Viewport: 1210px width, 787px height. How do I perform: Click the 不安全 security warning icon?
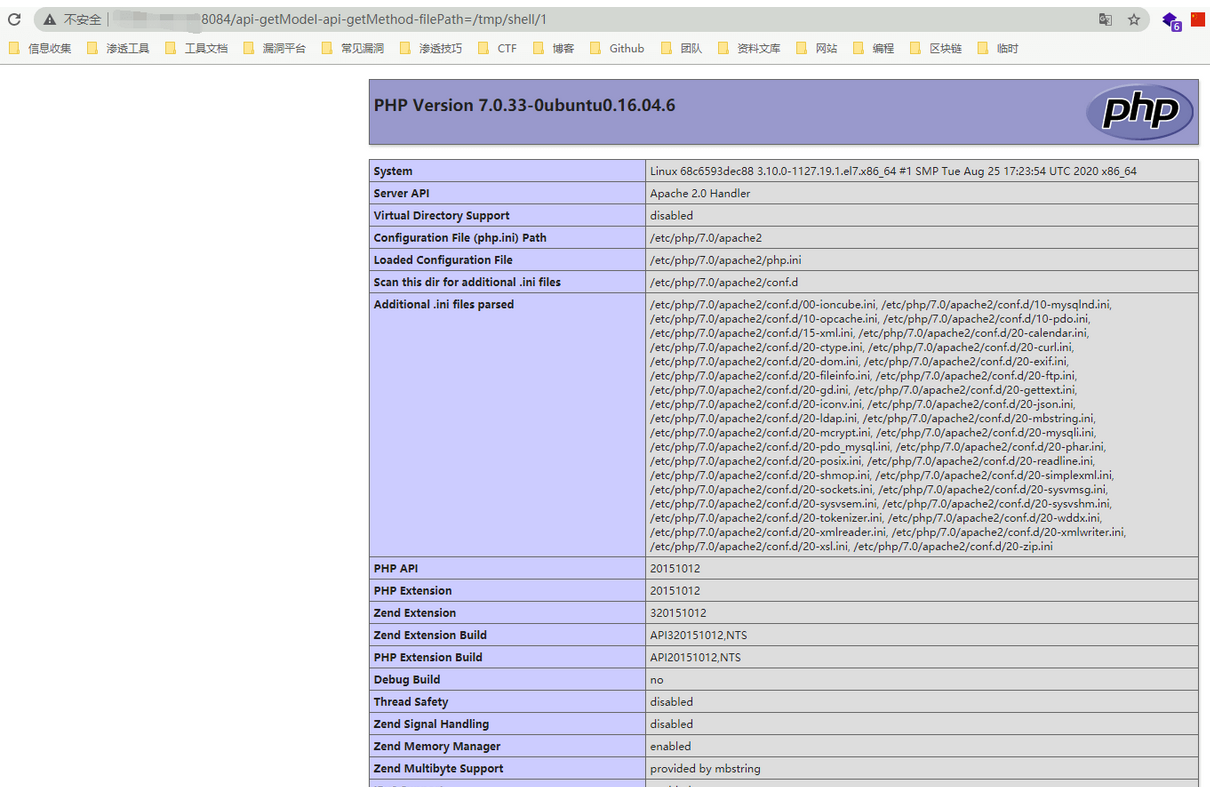tap(49, 19)
